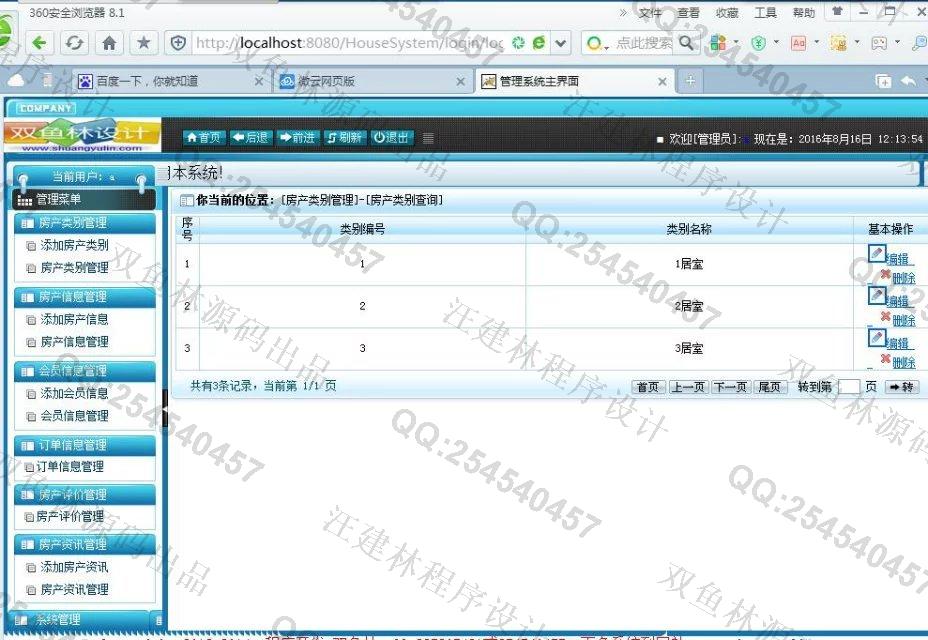Close the 微云网页版 tab

pyautogui.click(x=460, y=81)
